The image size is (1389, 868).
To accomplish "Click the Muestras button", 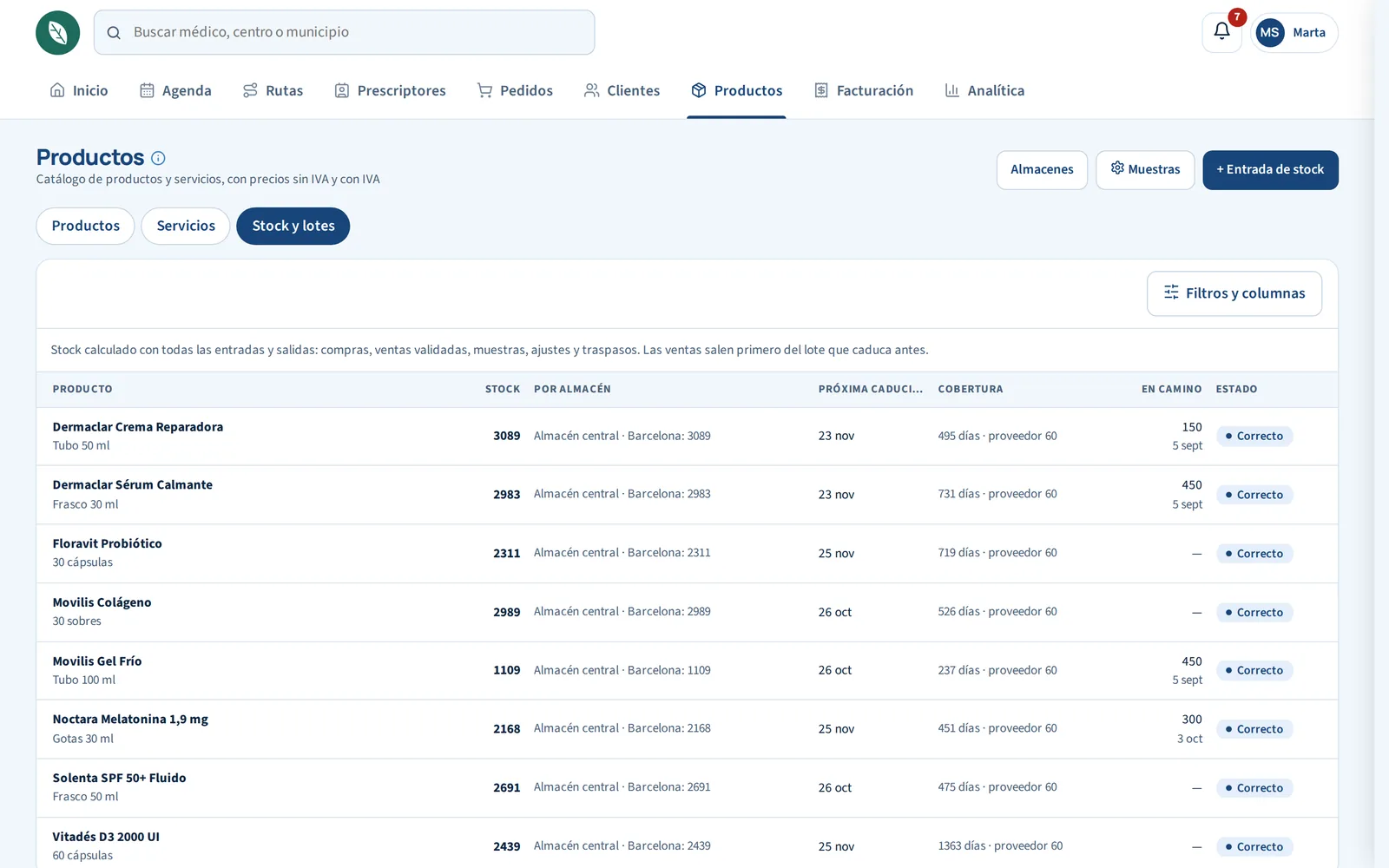I will point(1145,170).
